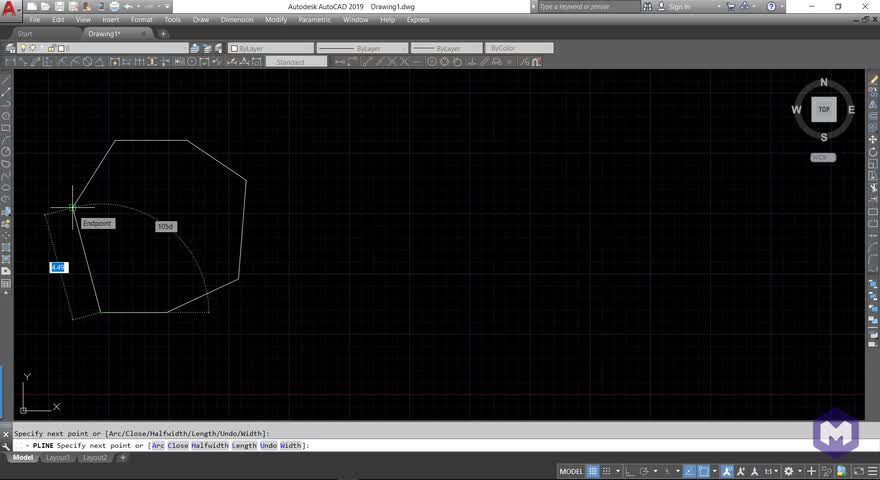Click the Save icon in Quick Access toolbar

pos(59,7)
